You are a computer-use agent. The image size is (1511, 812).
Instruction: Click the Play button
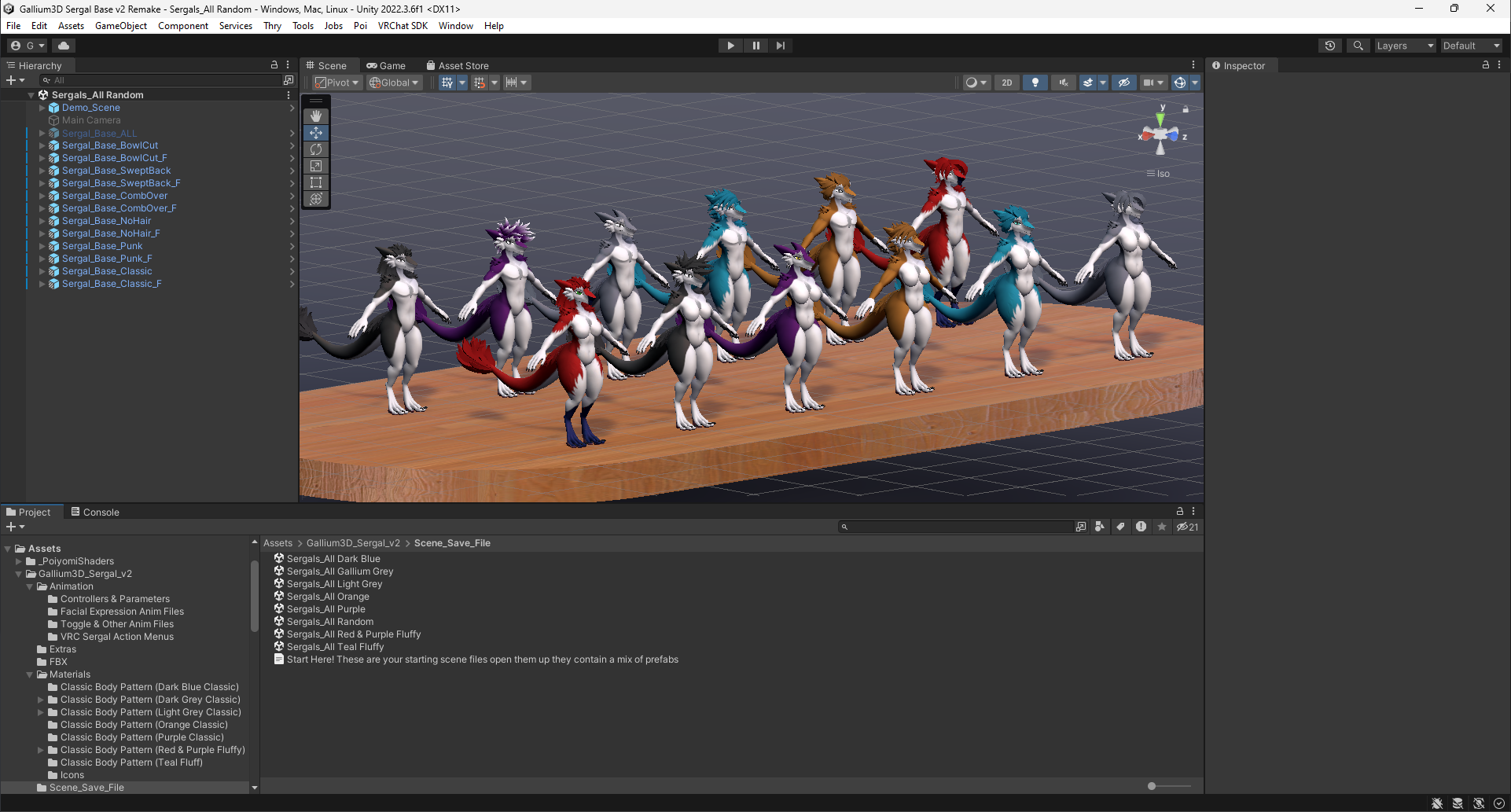click(x=730, y=46)
